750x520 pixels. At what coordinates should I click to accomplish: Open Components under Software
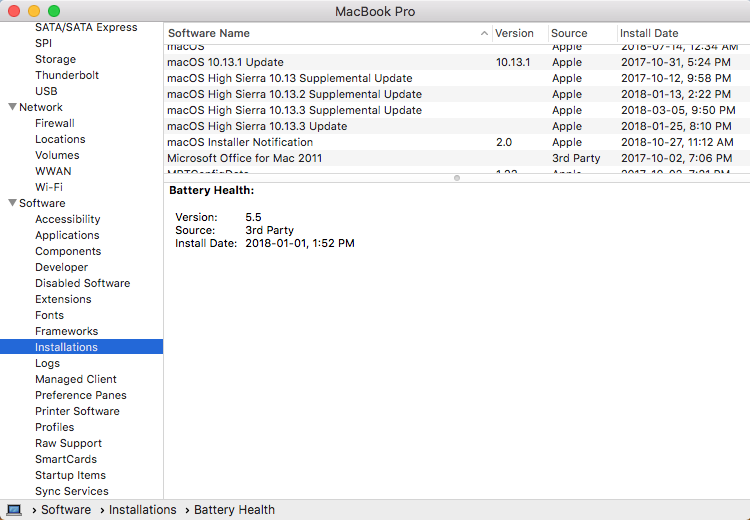[68, 251]
